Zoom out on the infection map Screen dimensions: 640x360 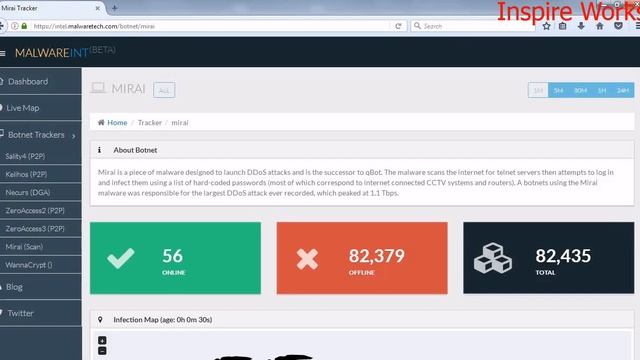click(x=102, y=351)
